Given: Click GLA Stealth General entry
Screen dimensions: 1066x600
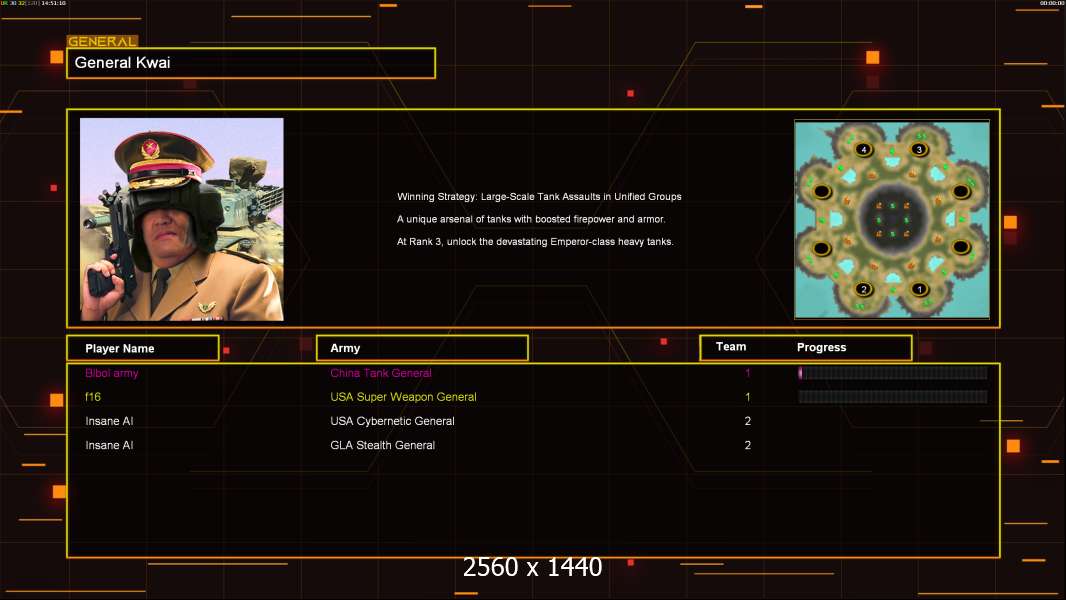Looking at the screenshot, I should [x=382, y=445].
